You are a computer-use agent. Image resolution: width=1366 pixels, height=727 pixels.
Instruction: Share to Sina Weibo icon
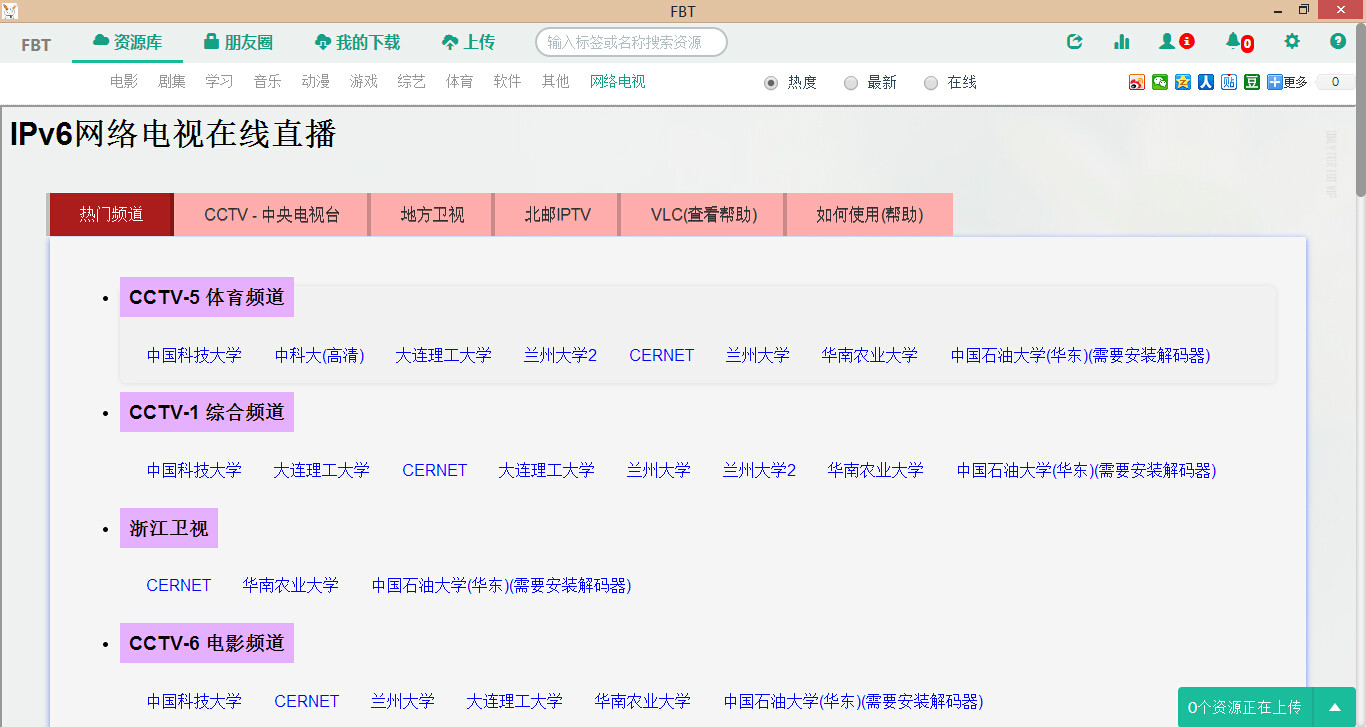click(x=1137, y=82)
